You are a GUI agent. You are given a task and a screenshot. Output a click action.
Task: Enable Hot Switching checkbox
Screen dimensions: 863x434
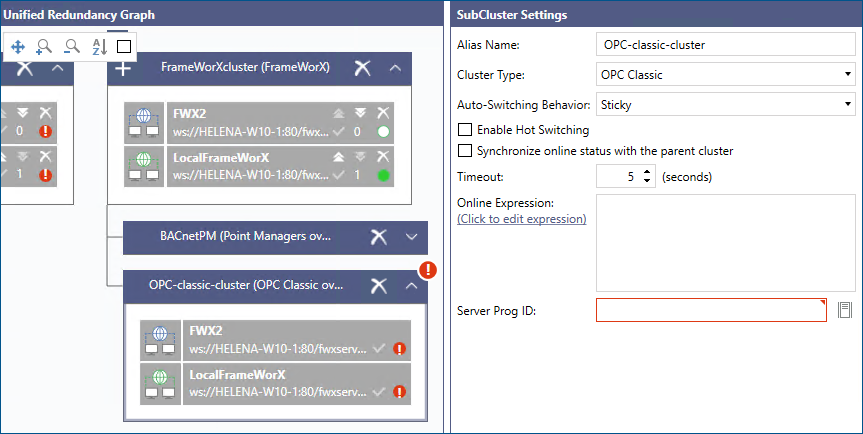(x=465, y=130)
